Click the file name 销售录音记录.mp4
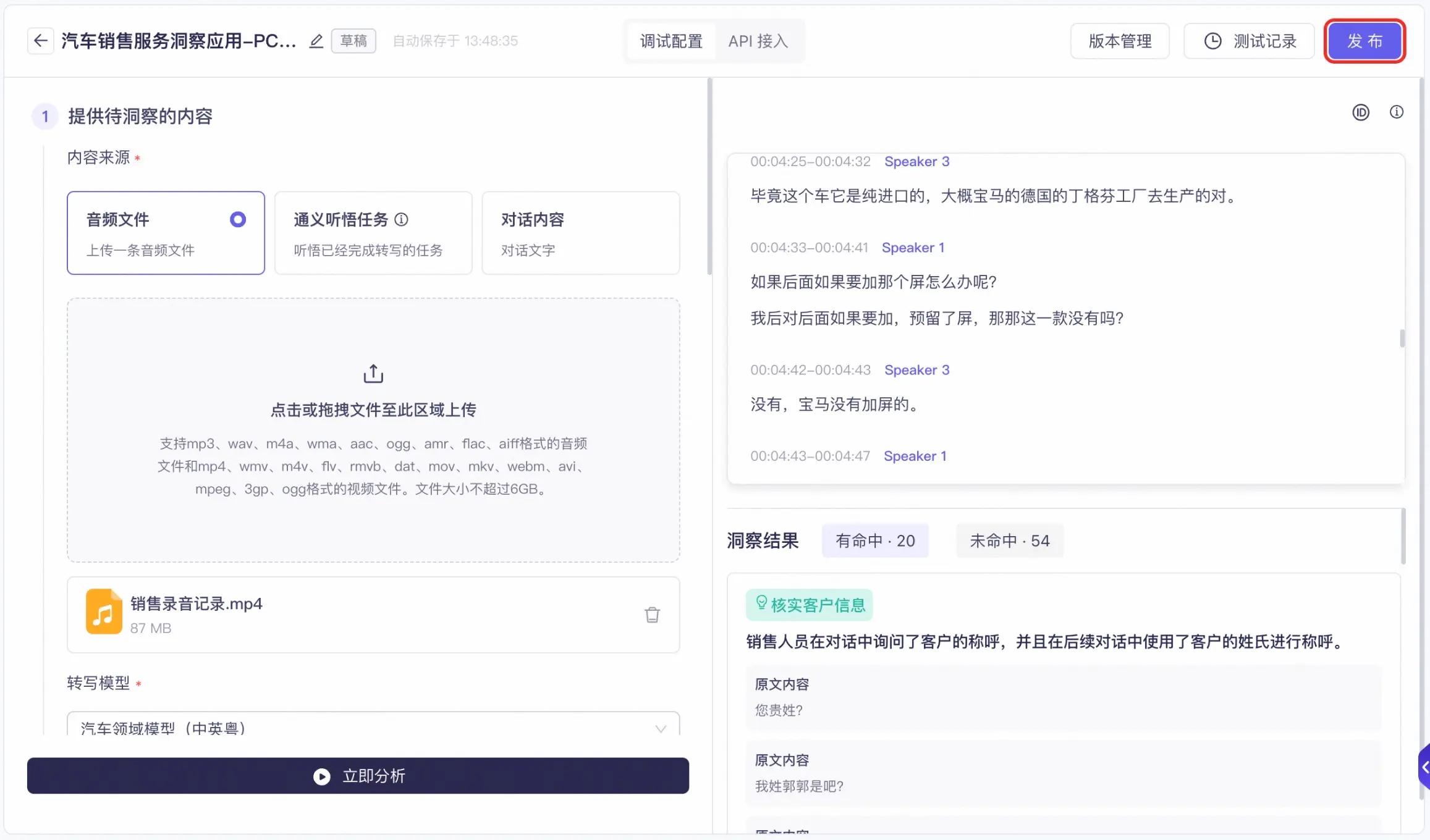Image resolution: width=1430 pixels, height=840 pixels. [197, 603]
